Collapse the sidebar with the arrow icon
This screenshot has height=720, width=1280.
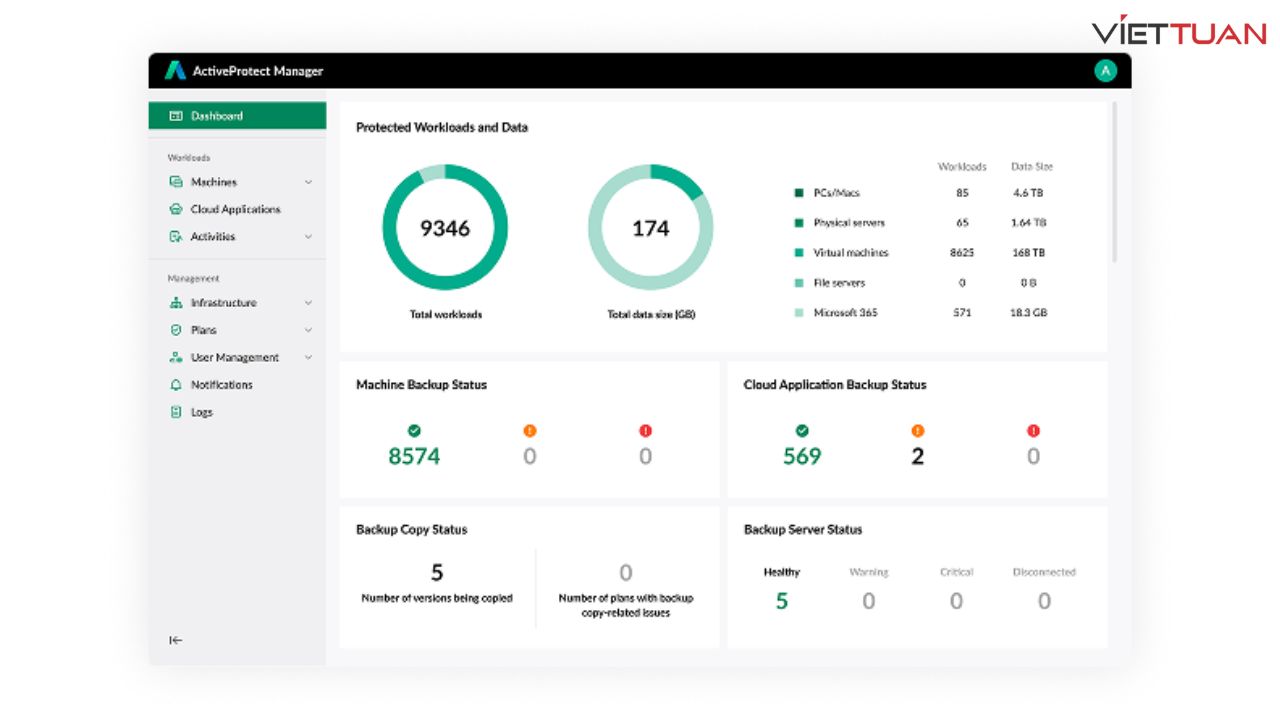tap(176, 641)
